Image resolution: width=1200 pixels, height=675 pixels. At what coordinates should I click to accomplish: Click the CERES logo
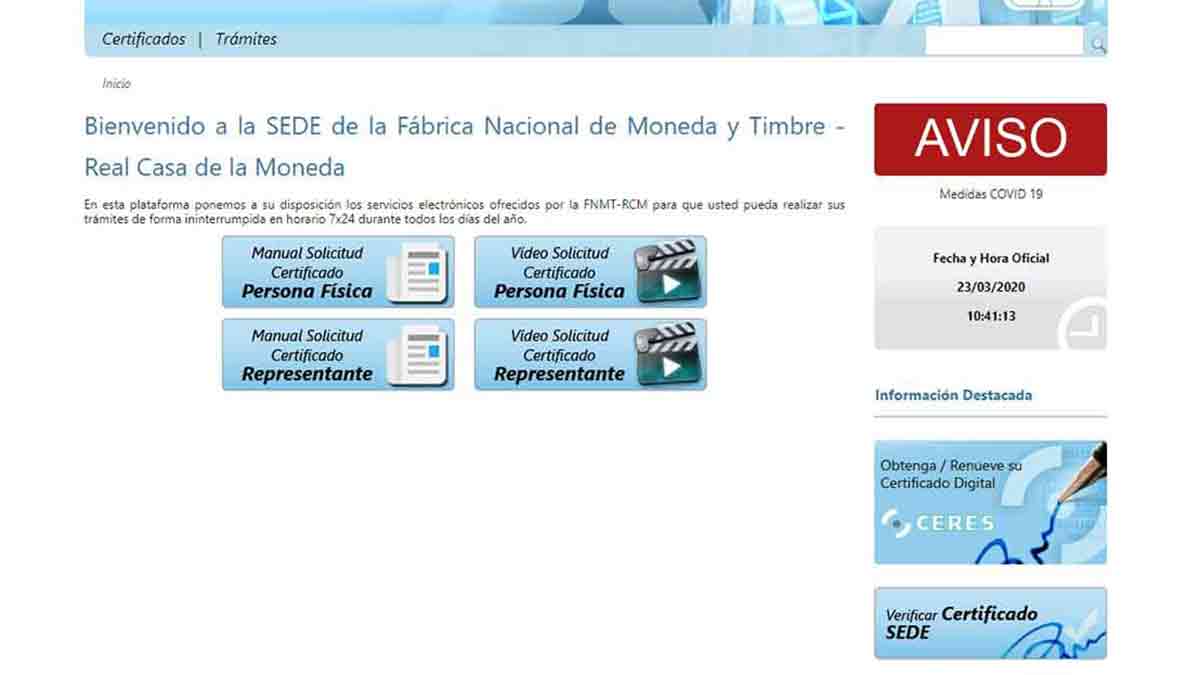(x=937, y=523)
